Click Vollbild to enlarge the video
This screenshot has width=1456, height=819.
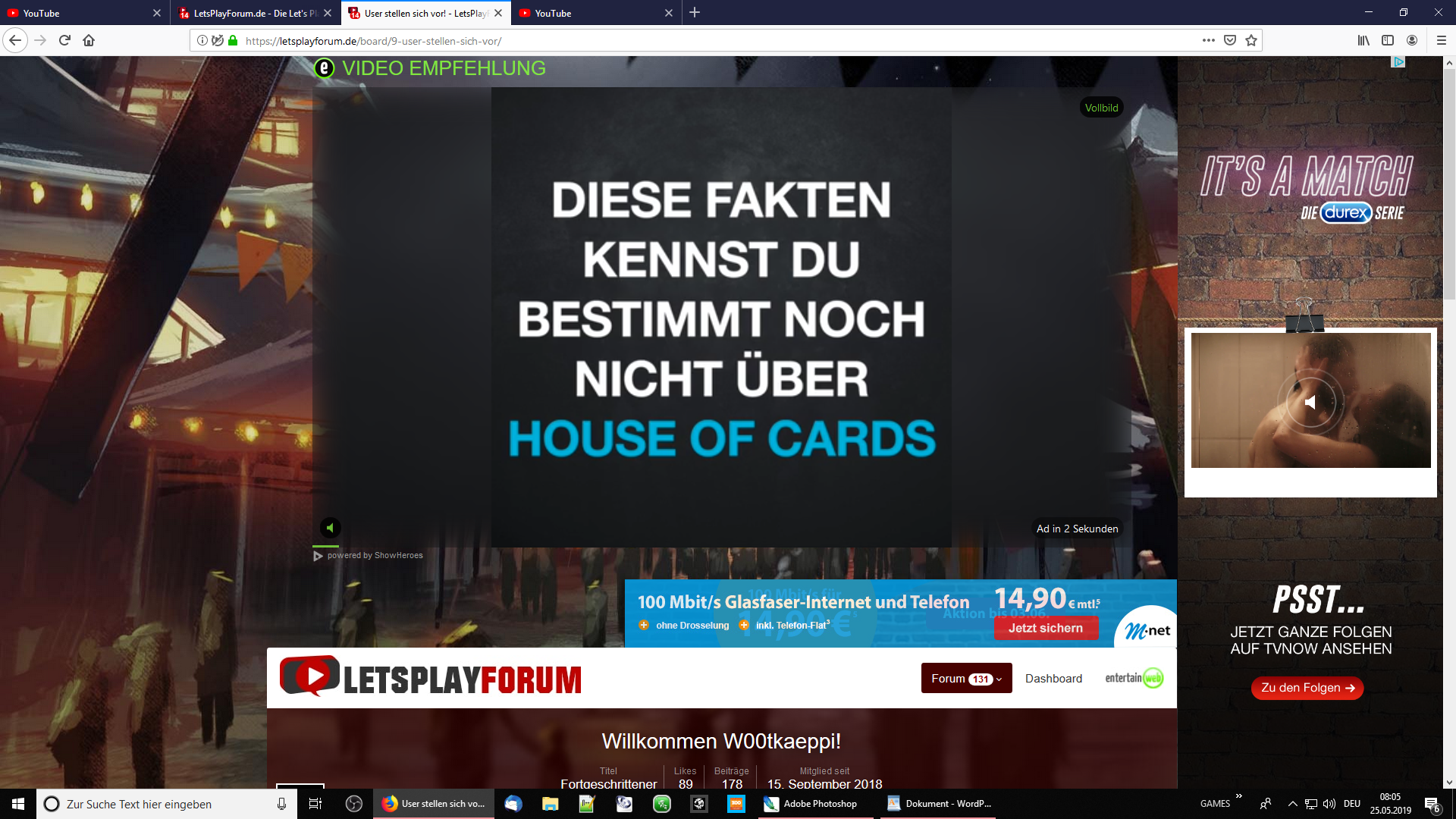(1101, 108)
